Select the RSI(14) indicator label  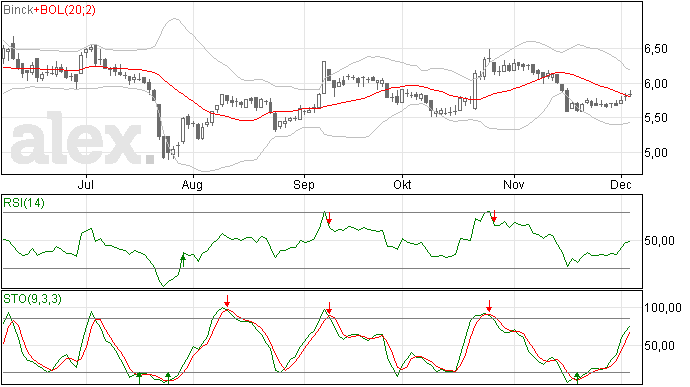[x=24, y=203]
